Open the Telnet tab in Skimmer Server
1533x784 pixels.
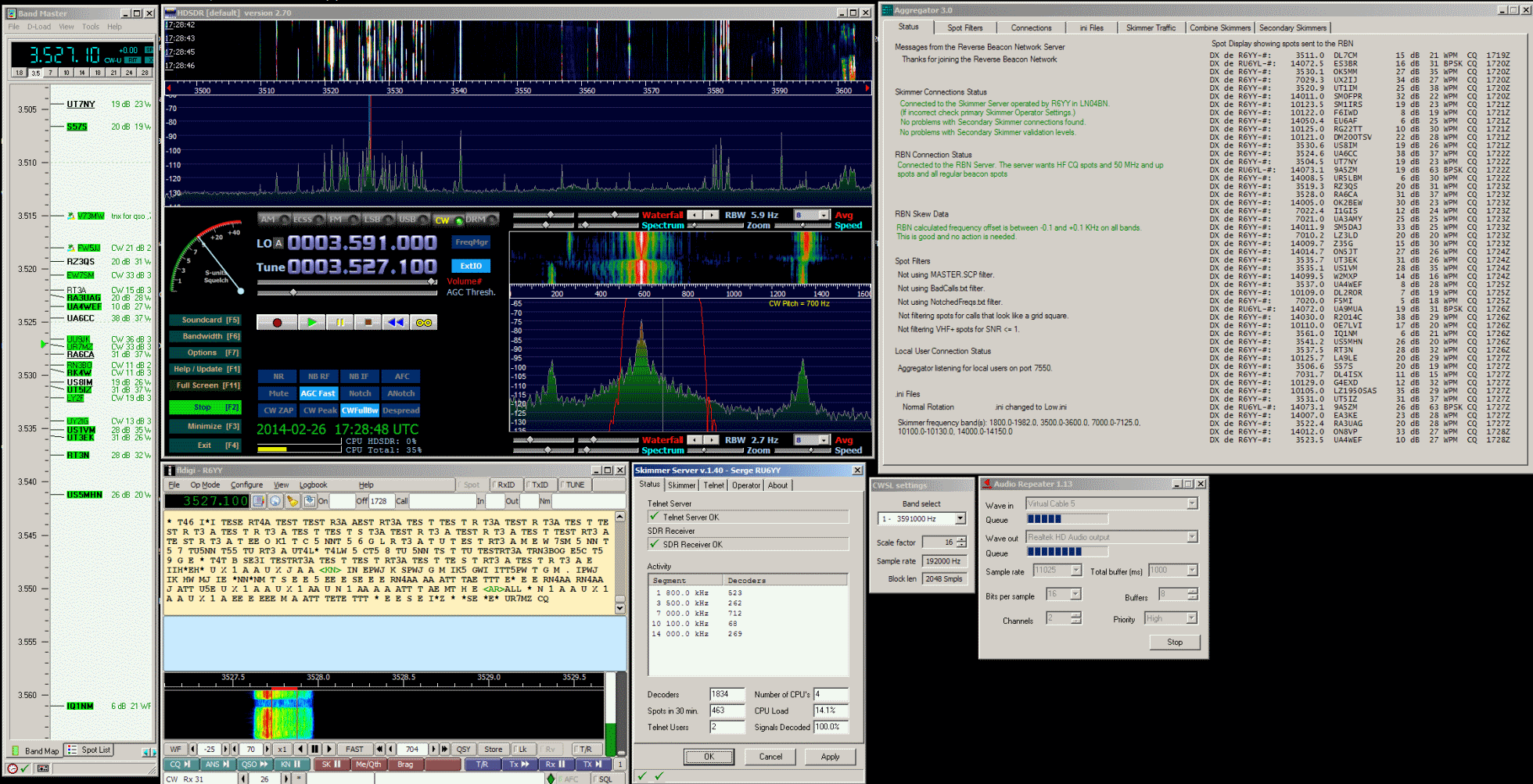(713, 485)
